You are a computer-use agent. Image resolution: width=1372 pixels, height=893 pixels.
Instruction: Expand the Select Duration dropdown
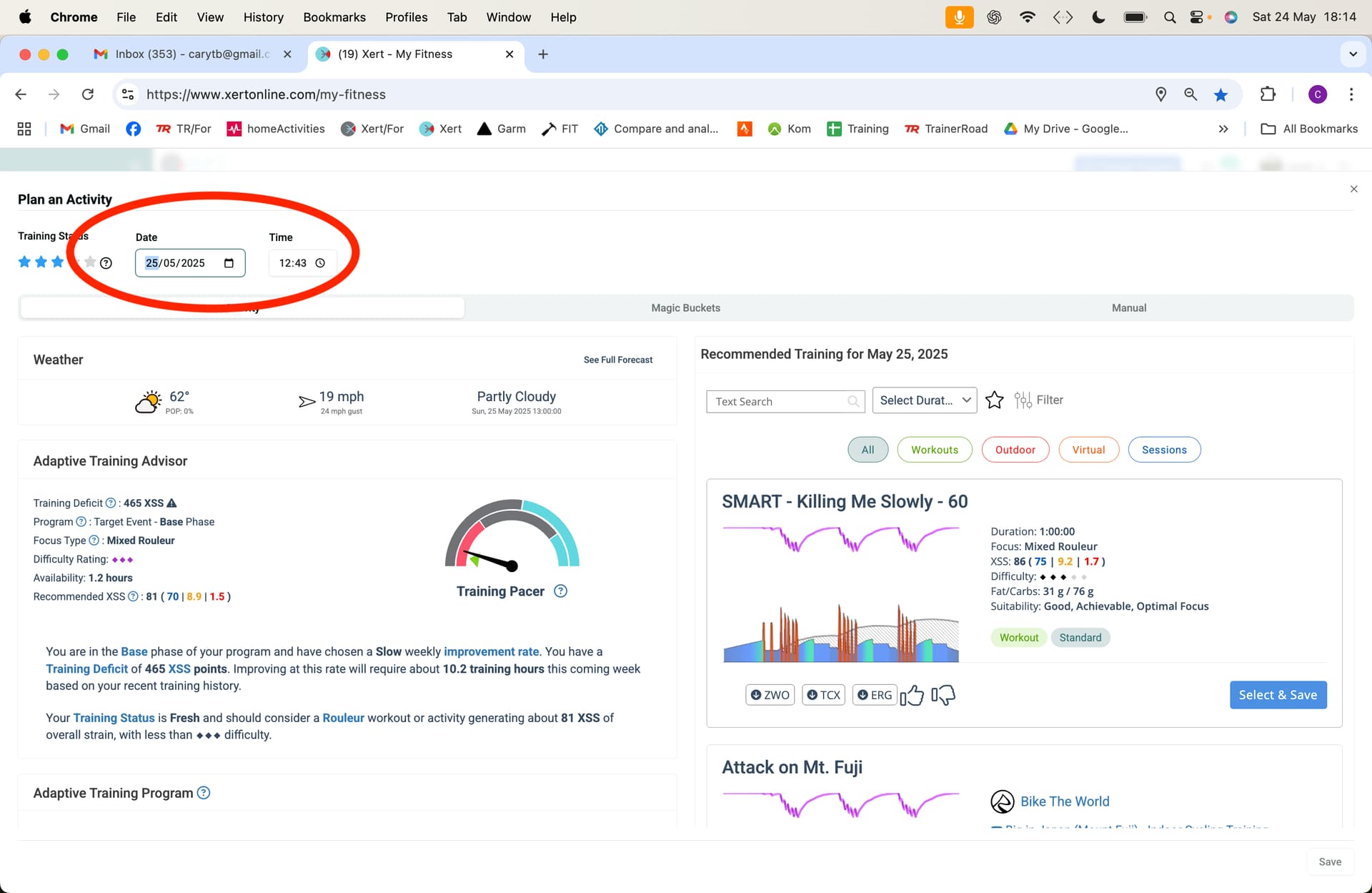point(925,400)
